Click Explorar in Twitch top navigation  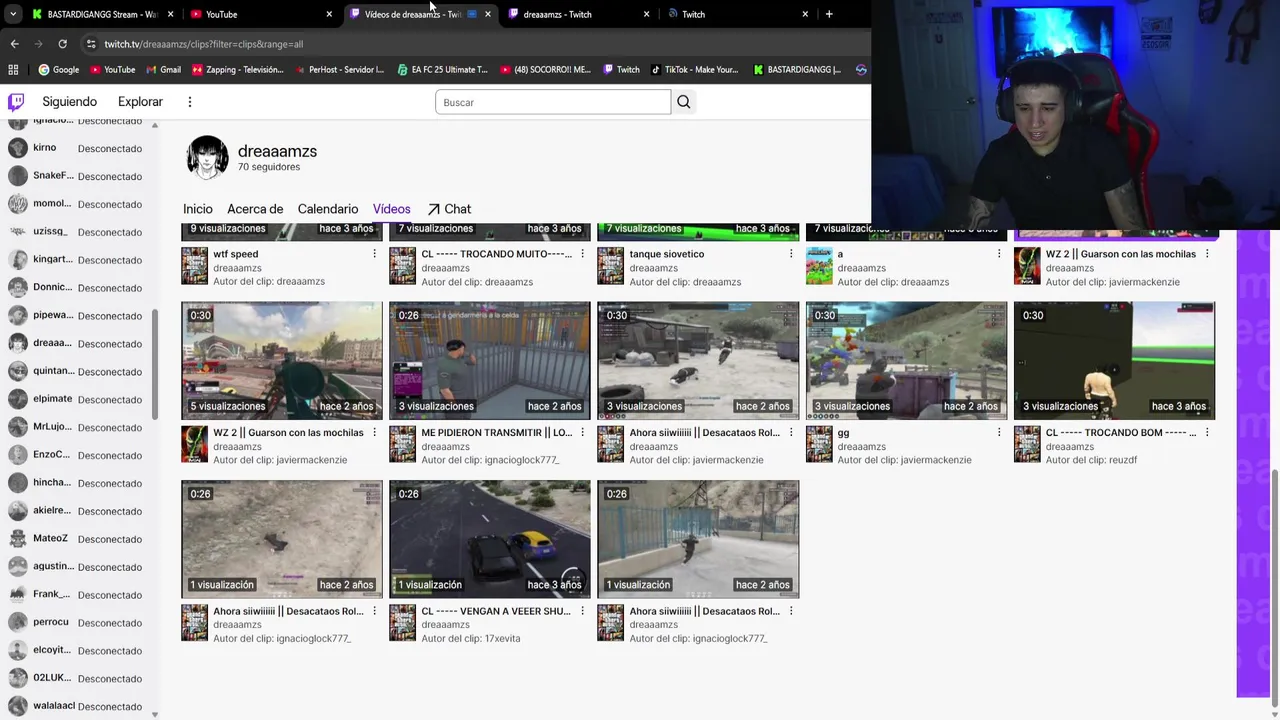(140, 102)
